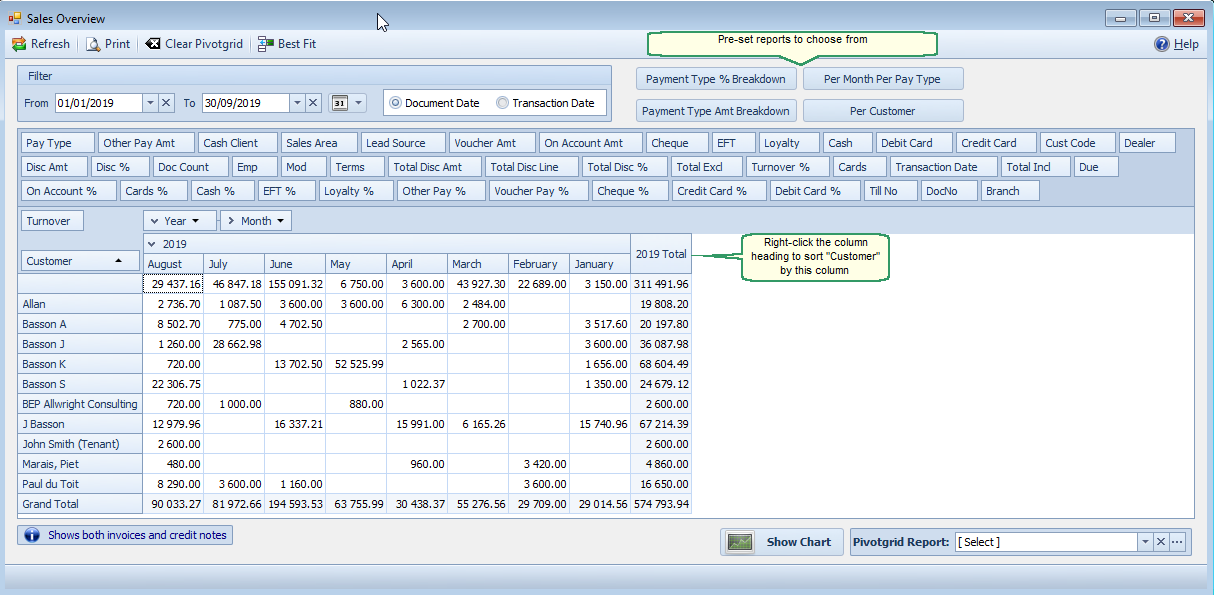Click the February column header
The height and width of the screenshot is (595, 1214).
pyautogui.click(x=539, y=264)
